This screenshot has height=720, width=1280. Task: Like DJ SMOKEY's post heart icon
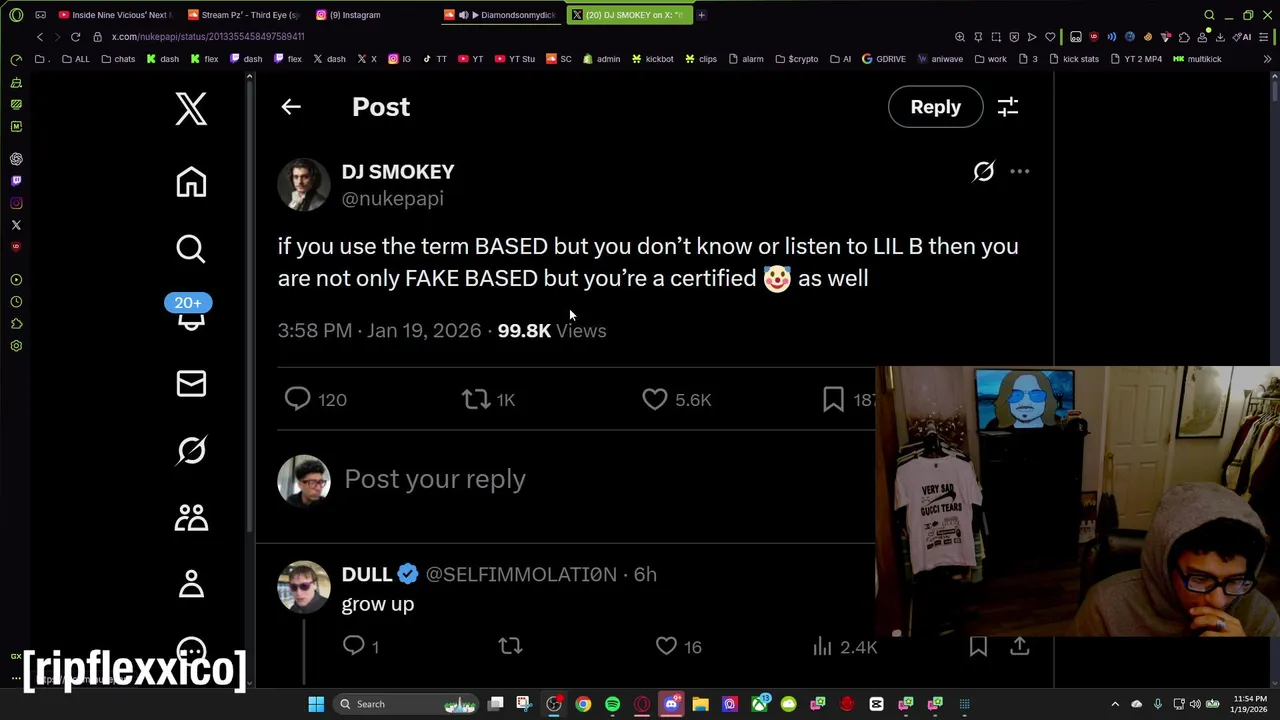tap(654, 400)
